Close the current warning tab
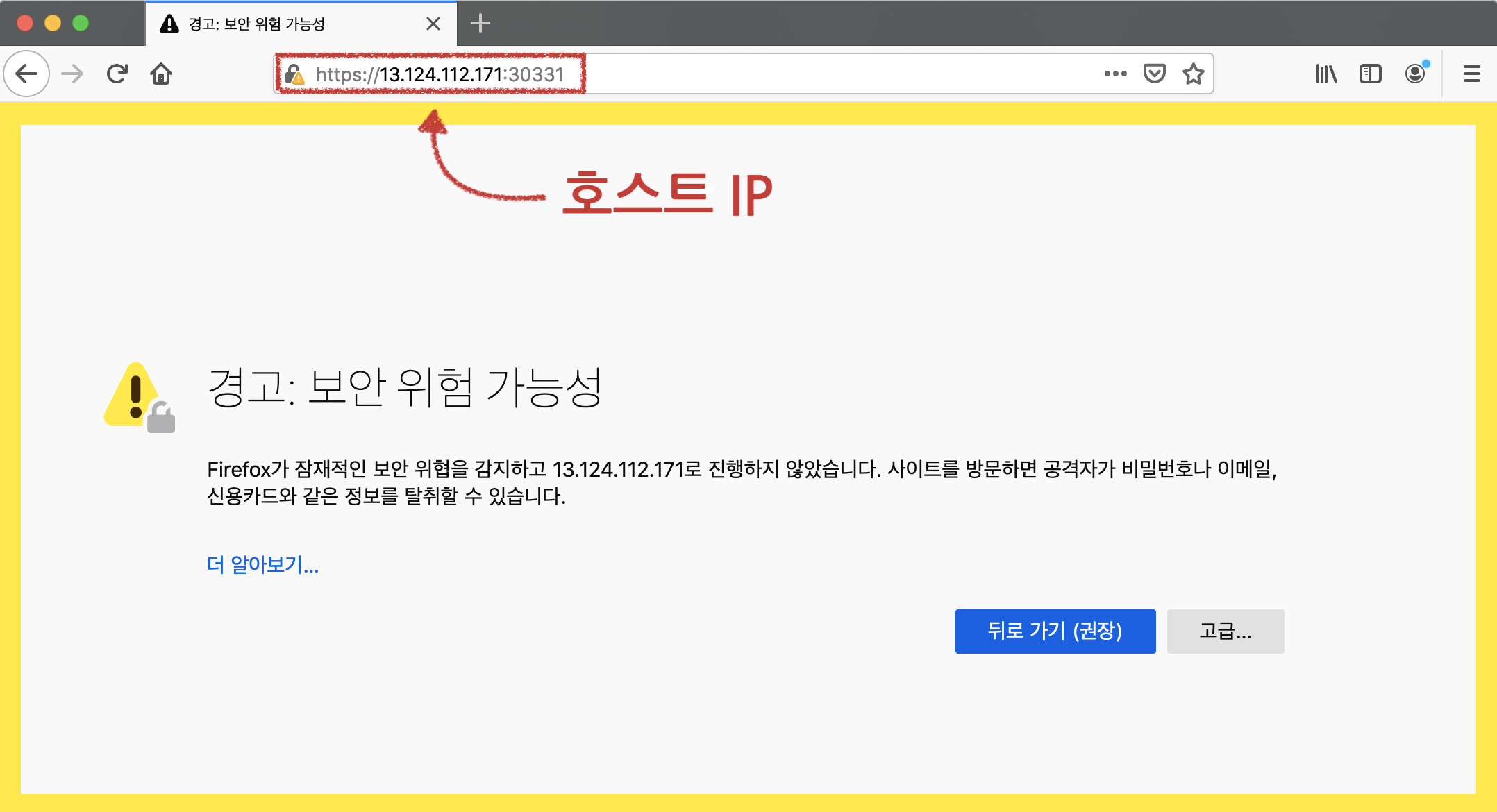The width and height of the screenshot is (1497, 812). [x=433, y=24]
